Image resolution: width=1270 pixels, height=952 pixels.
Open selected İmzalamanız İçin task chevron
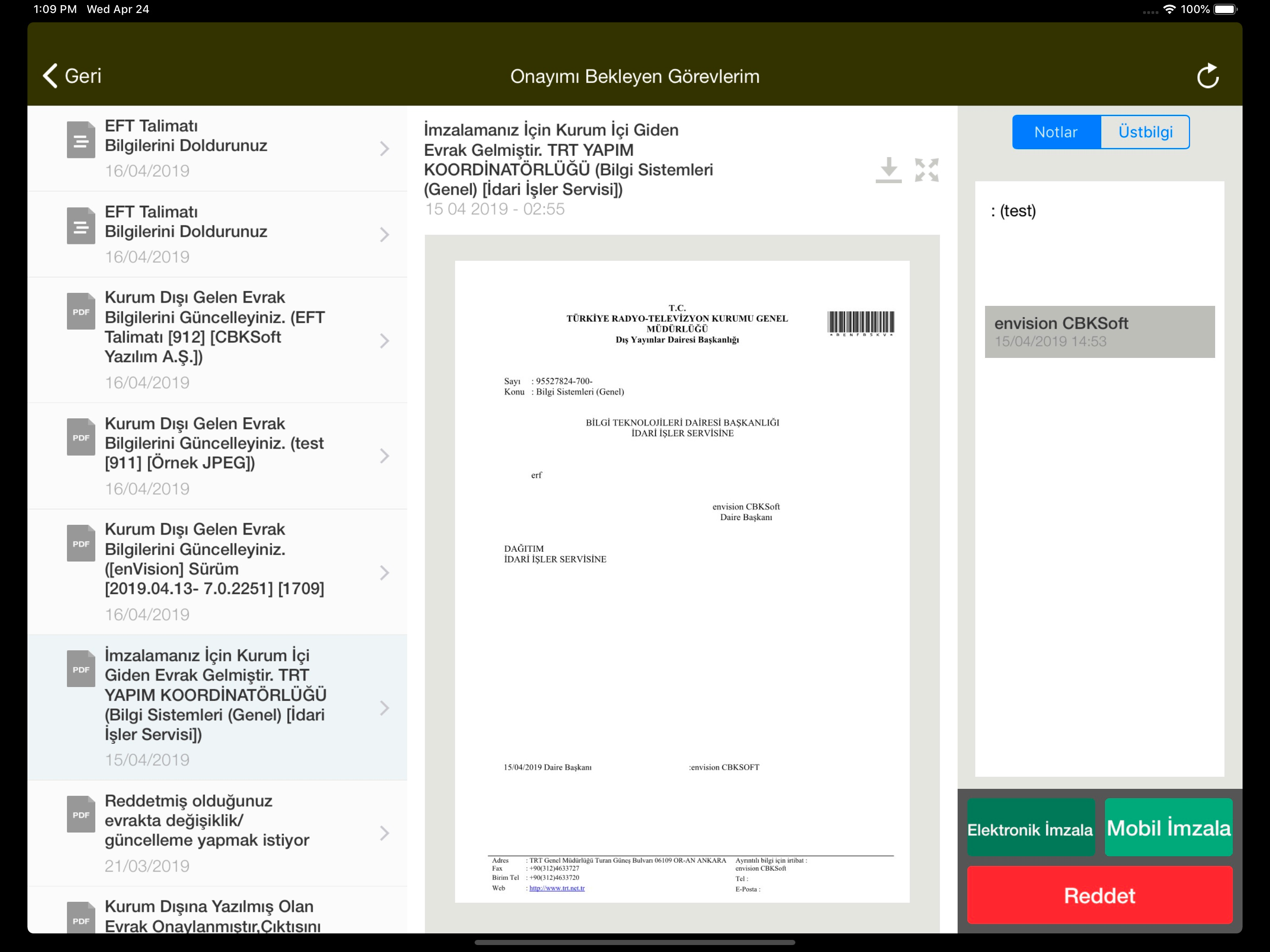[385, 708]
